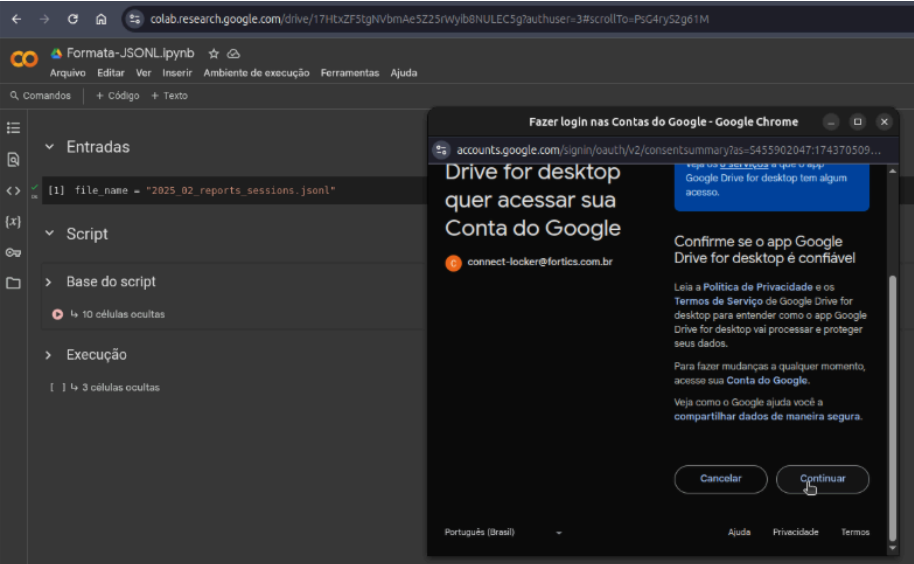Open the Ferramentas menu

350,73
